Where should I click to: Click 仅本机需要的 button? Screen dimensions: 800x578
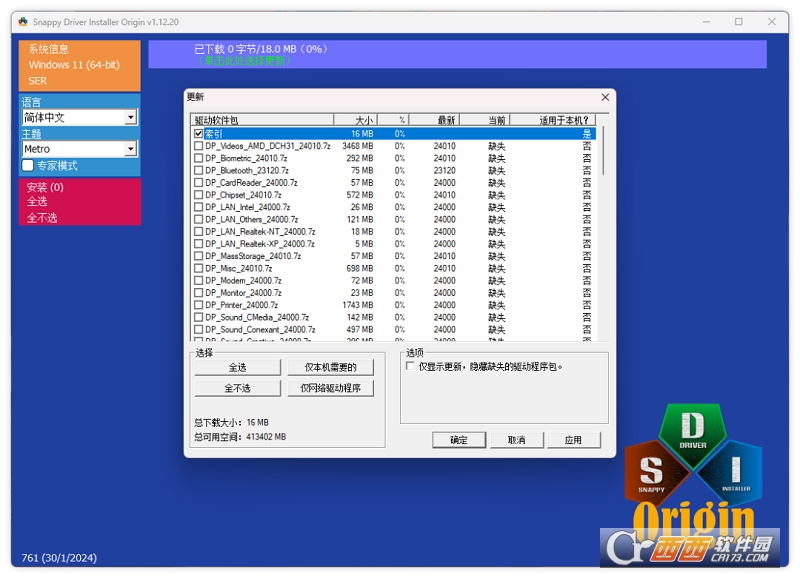tap(331, 367)
